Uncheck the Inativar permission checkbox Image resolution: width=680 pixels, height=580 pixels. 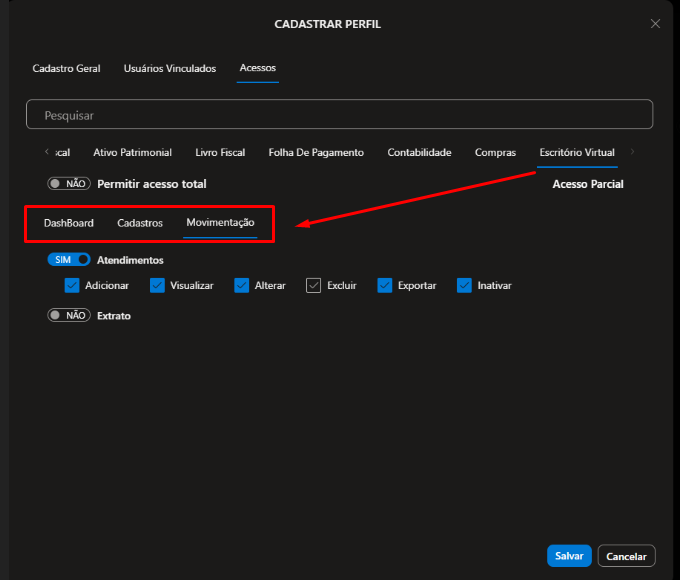pyautogui.click(x=464, y=285)
